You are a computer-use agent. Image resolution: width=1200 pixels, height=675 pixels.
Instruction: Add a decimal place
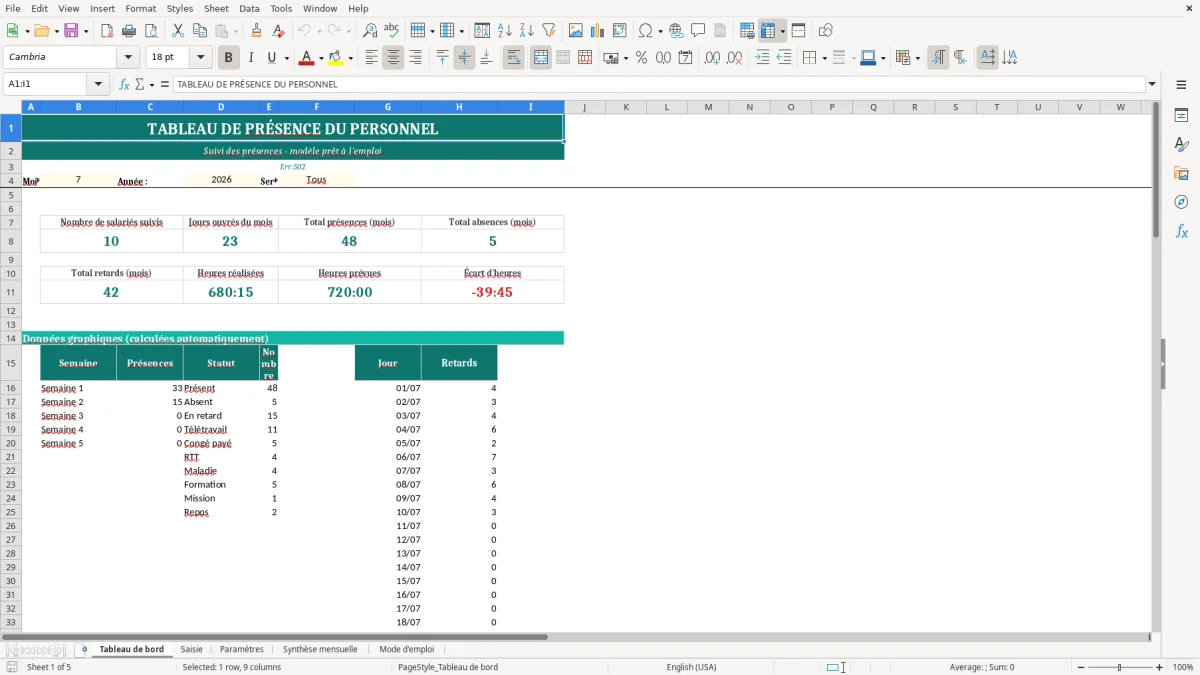713,58
